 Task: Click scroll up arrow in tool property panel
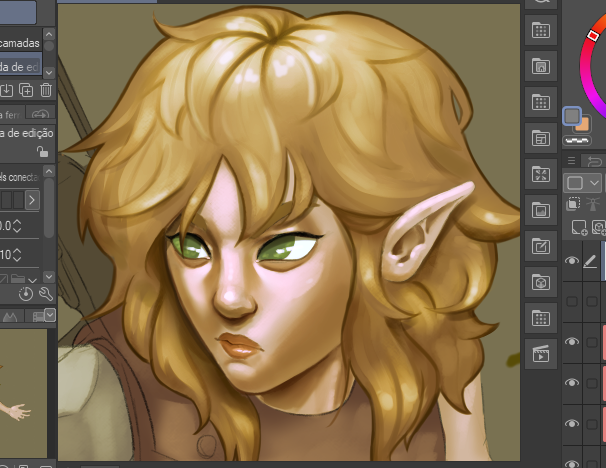click(49, 171)
